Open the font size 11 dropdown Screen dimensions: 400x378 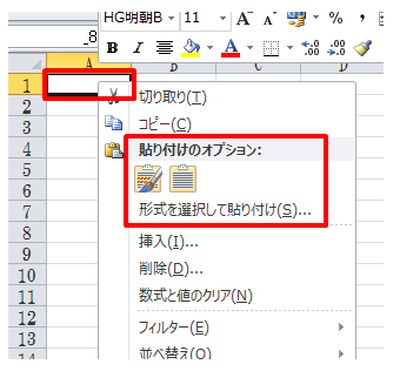(x=223, y=18)
